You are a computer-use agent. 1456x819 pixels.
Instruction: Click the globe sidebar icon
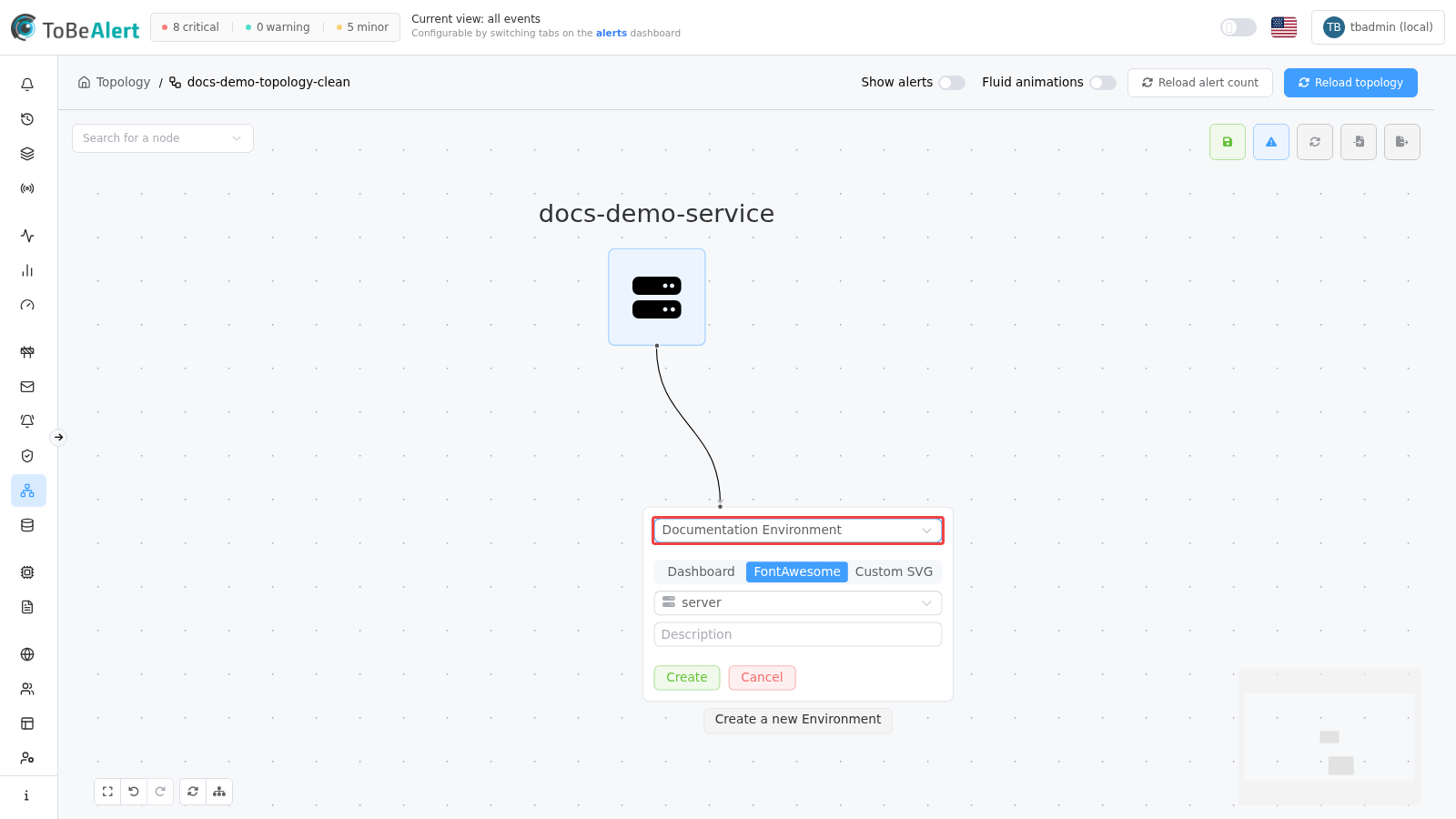click(27, 654)
